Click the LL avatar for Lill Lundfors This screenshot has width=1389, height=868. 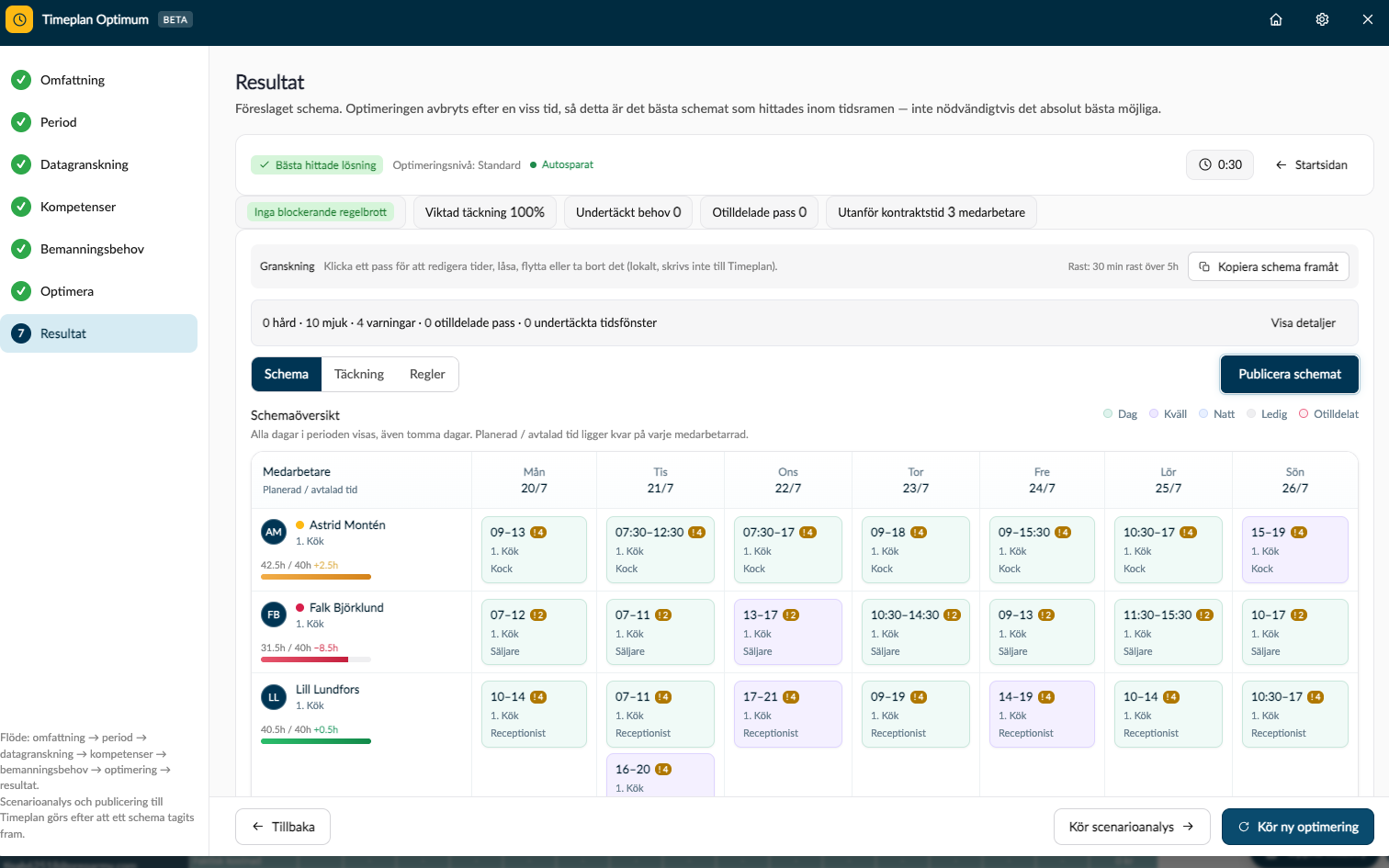coord(274,697)
